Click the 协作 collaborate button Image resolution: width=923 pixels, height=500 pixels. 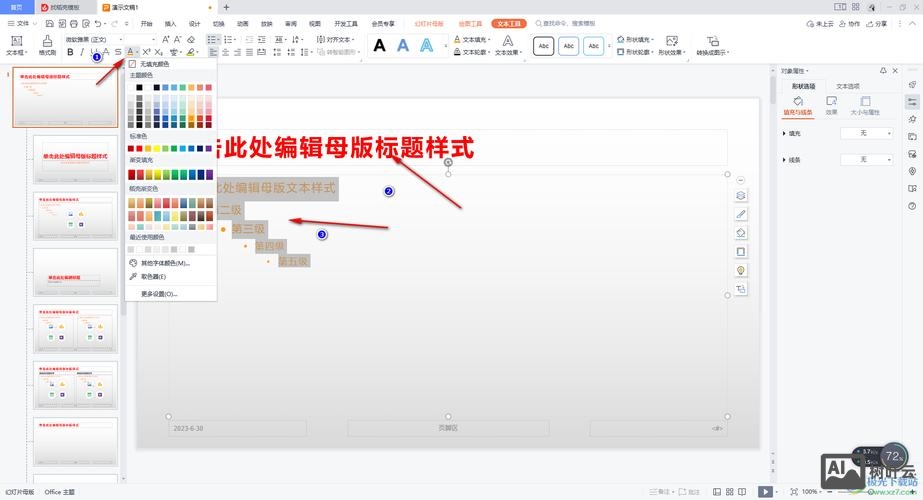tap(849, 24)
